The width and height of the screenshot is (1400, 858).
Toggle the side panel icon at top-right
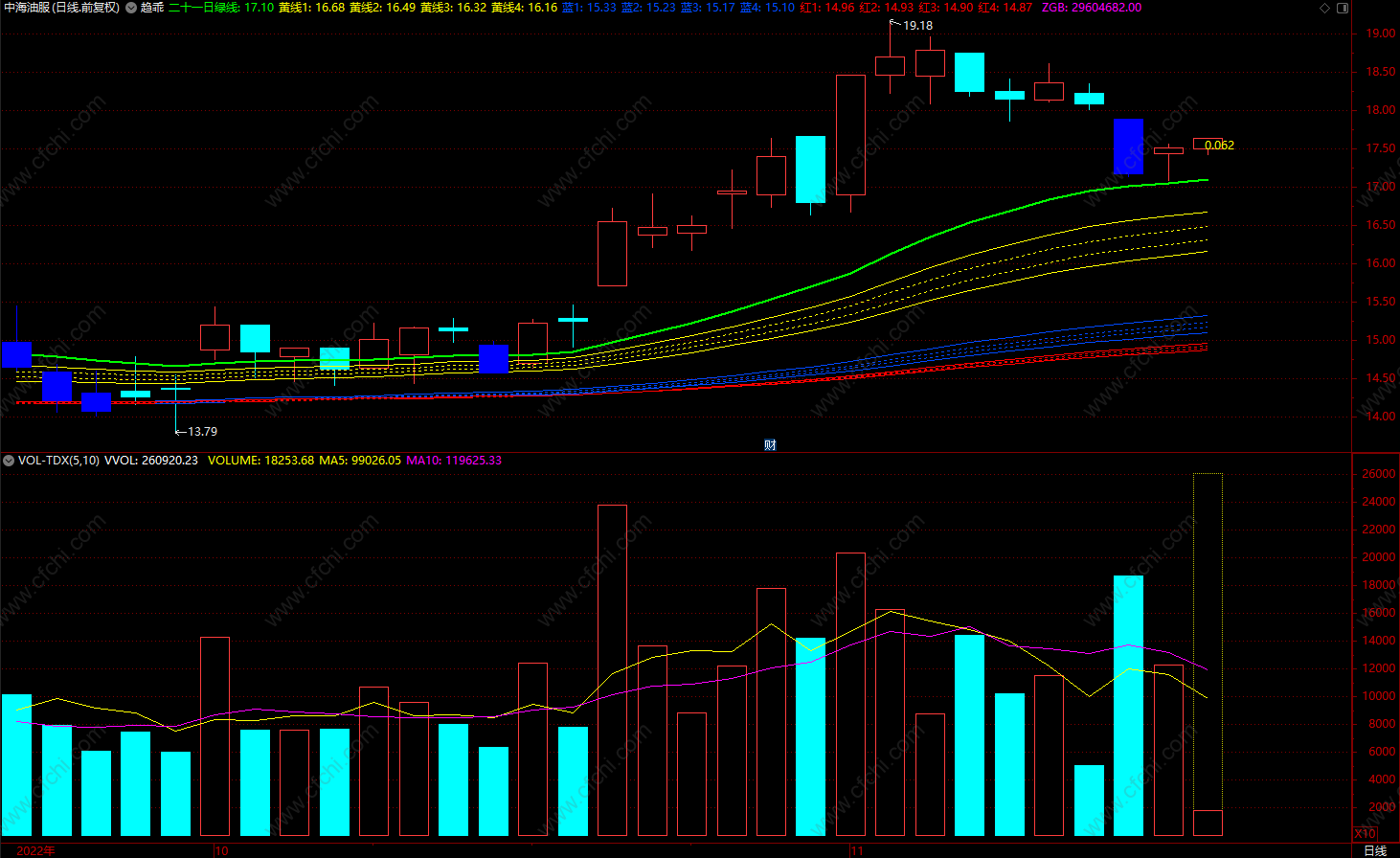point(1343,8)
